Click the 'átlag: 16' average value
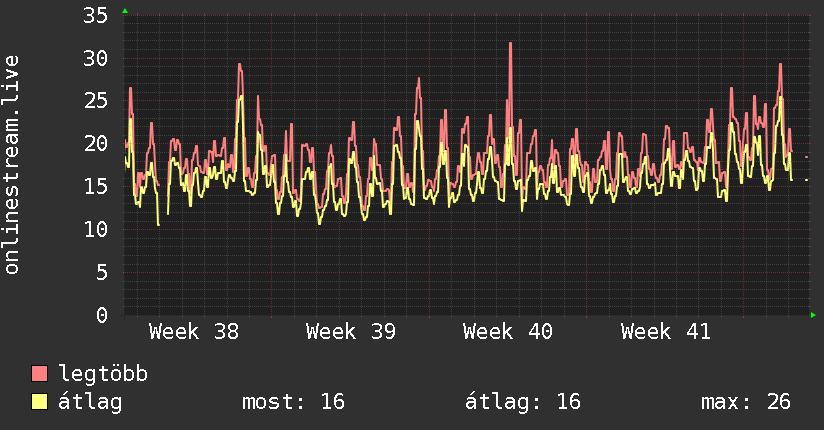The width and height of the screenshot is (824, 430). pyautogui.click(x=523, y=402)
